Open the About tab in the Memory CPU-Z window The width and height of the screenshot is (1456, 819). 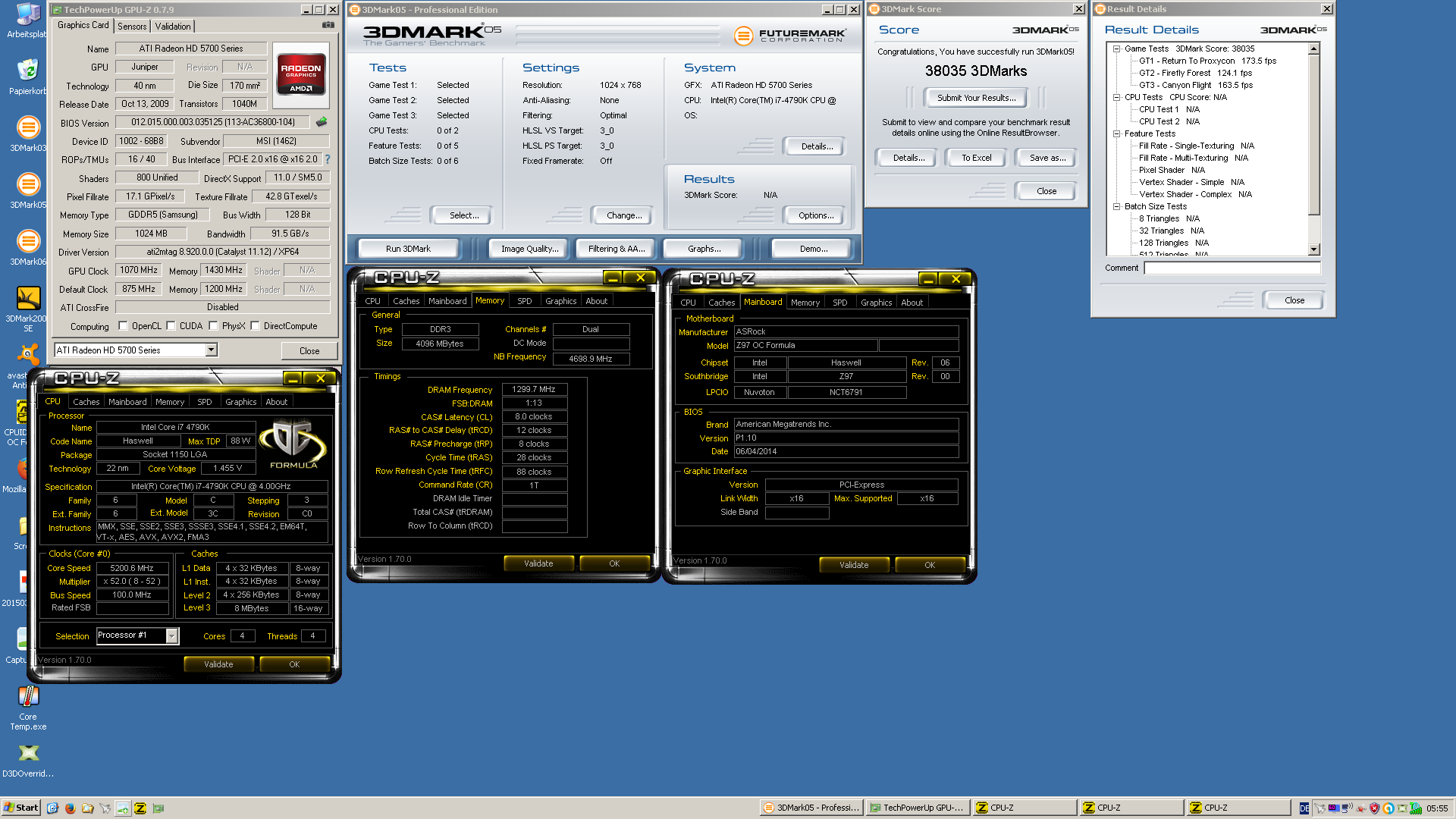pos(596,301)
